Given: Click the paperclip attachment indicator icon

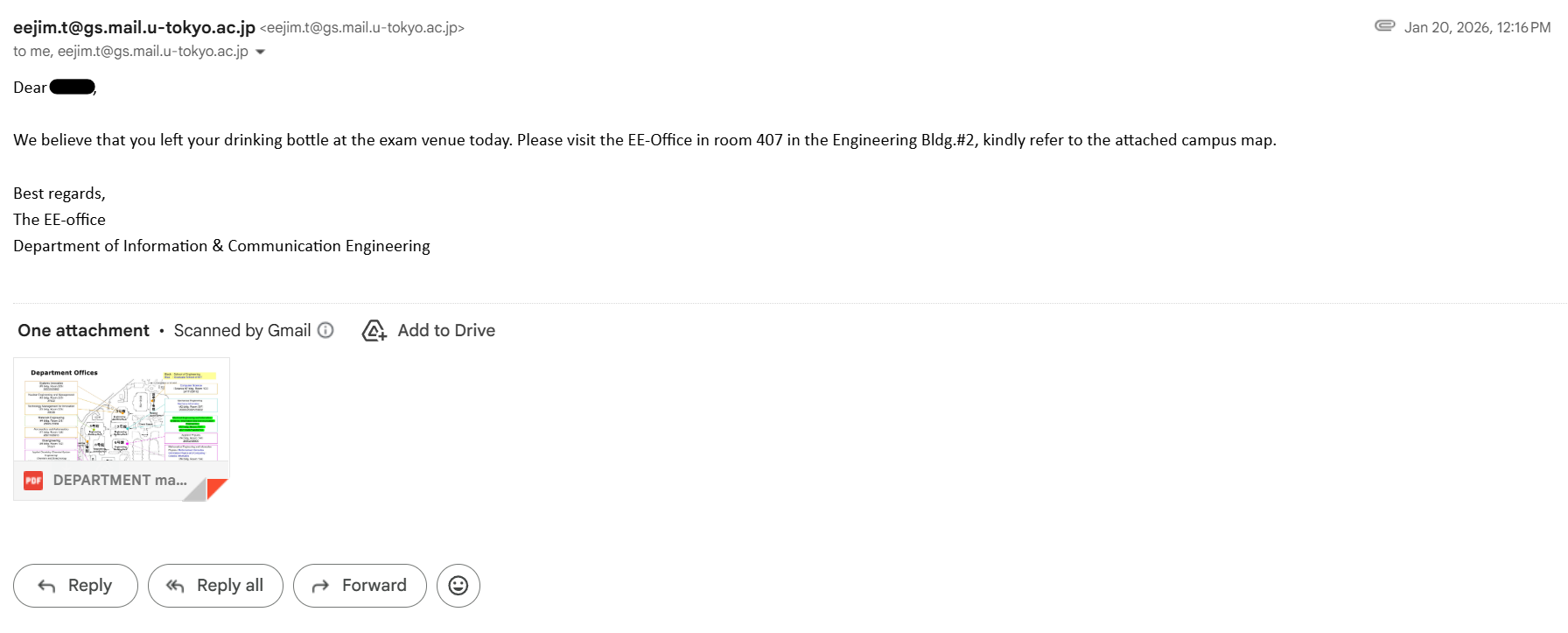Looking at the screenshot, I should 1384,26.
